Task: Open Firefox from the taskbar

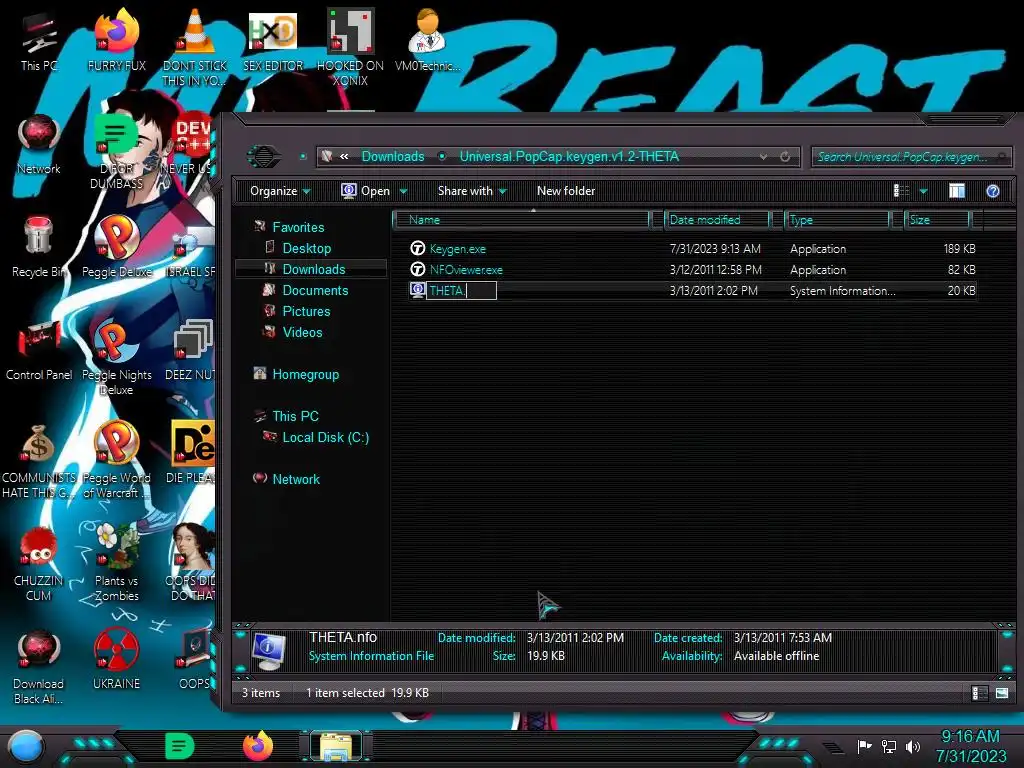Action: (258, 746)
